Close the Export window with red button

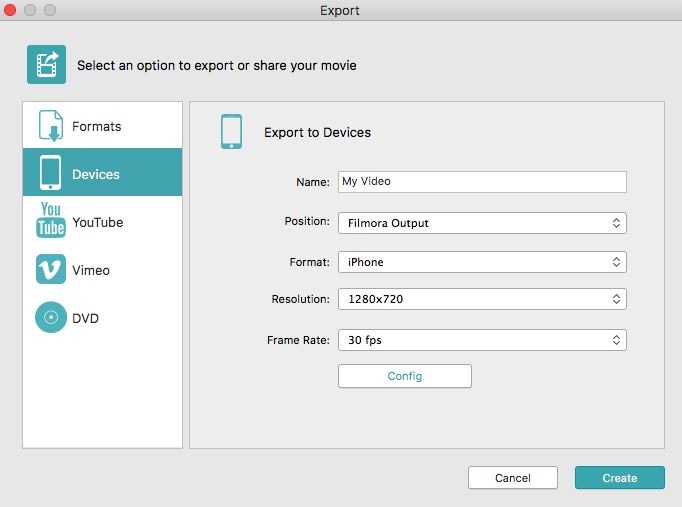coord(11,10)
